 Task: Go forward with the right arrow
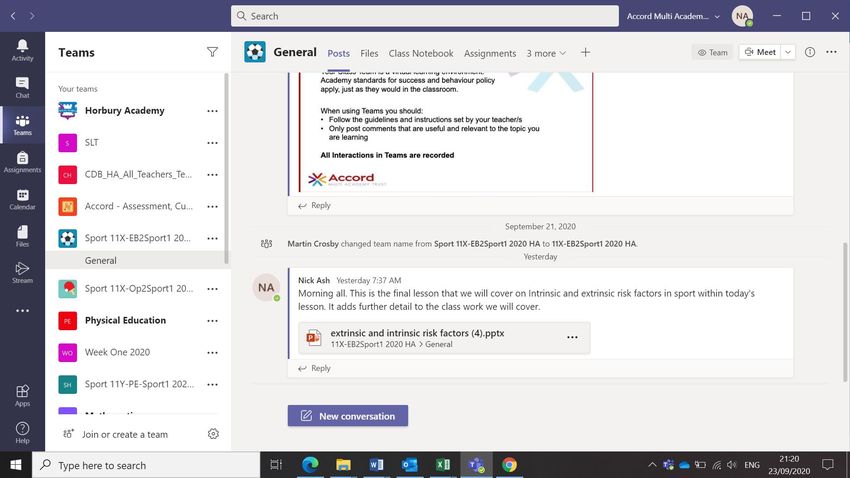pyautogui.click(x=32, y=16)
